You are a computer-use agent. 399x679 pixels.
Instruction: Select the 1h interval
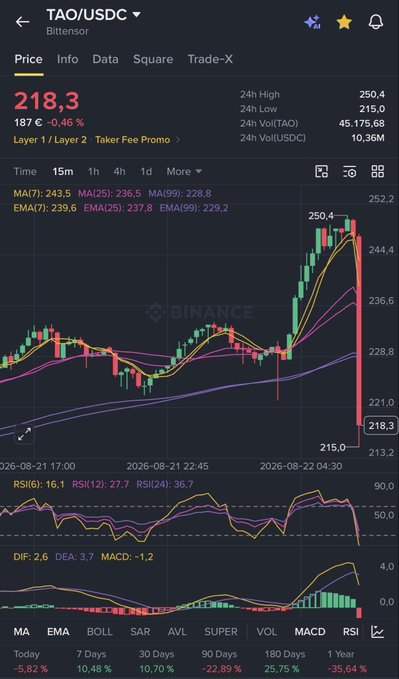point(94,171)
